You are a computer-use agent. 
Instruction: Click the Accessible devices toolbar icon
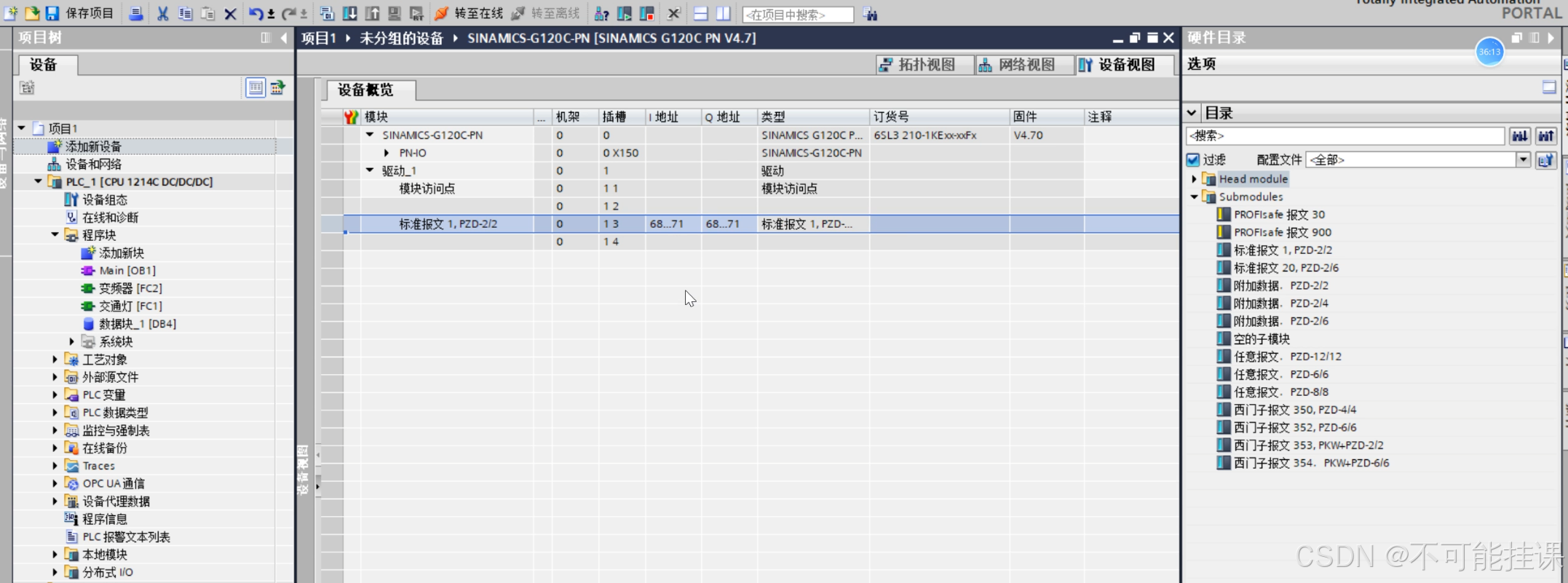pos(601,14)
